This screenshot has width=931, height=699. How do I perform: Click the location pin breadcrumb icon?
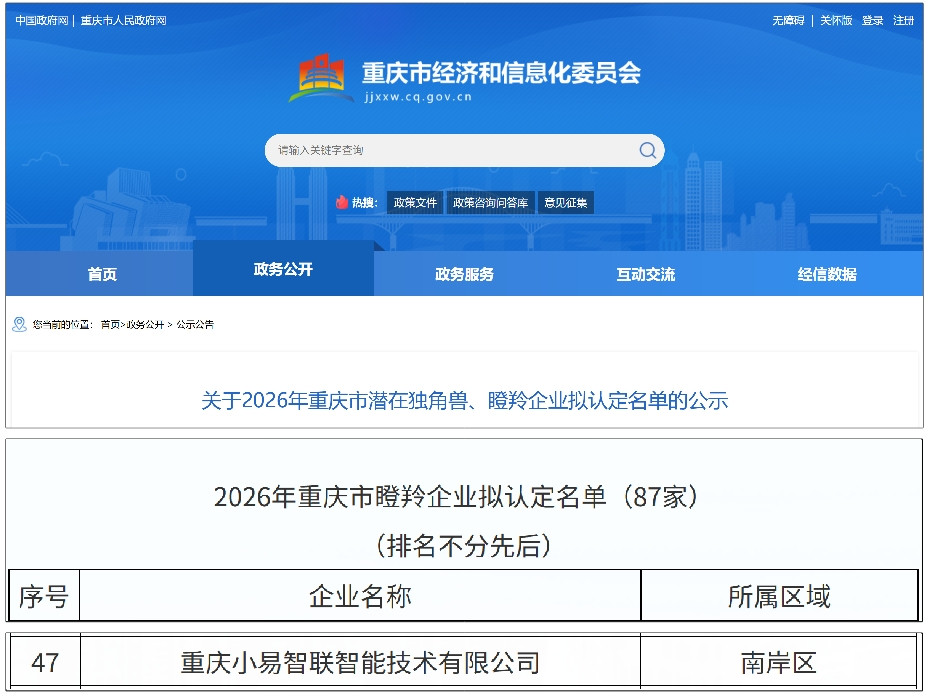click(x=20, y=324)
